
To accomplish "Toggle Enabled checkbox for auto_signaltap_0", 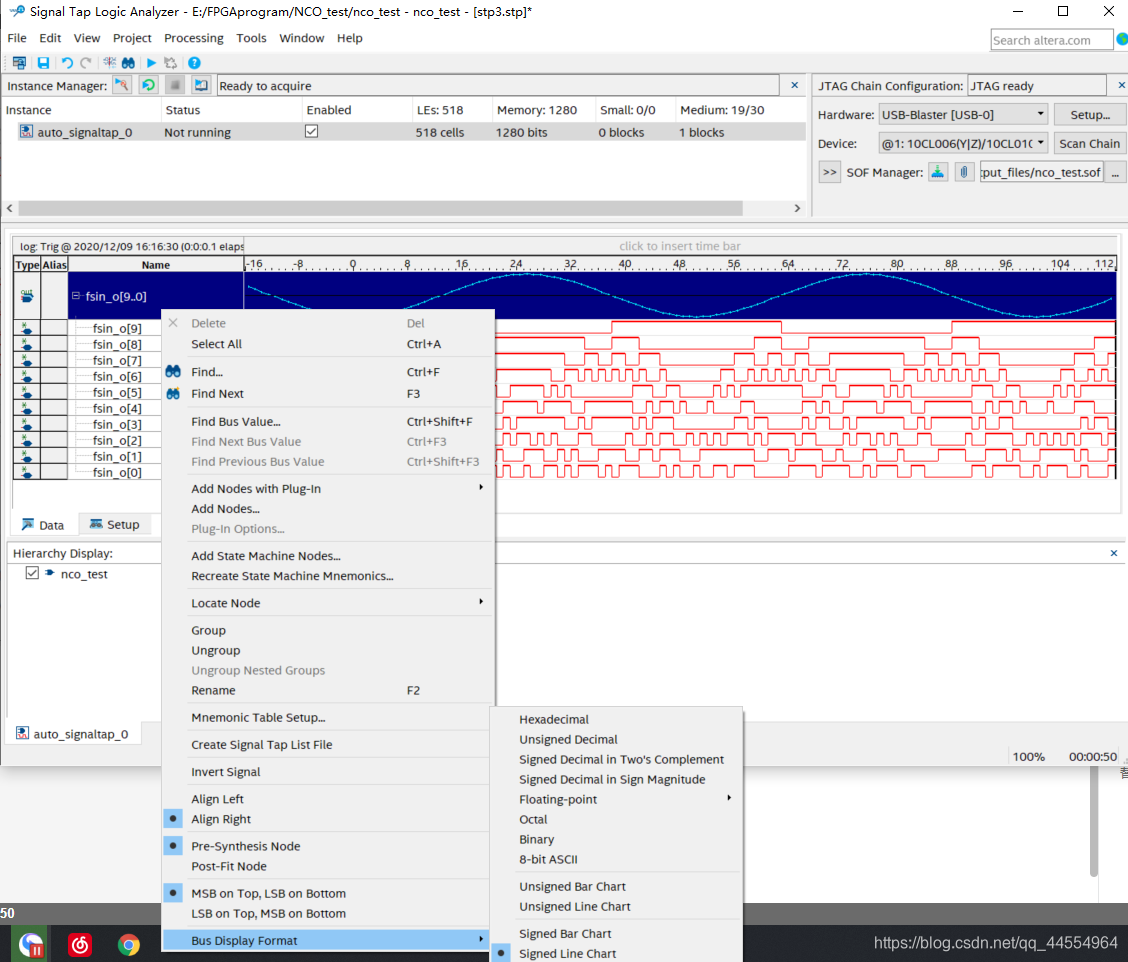I will [311, 132].
